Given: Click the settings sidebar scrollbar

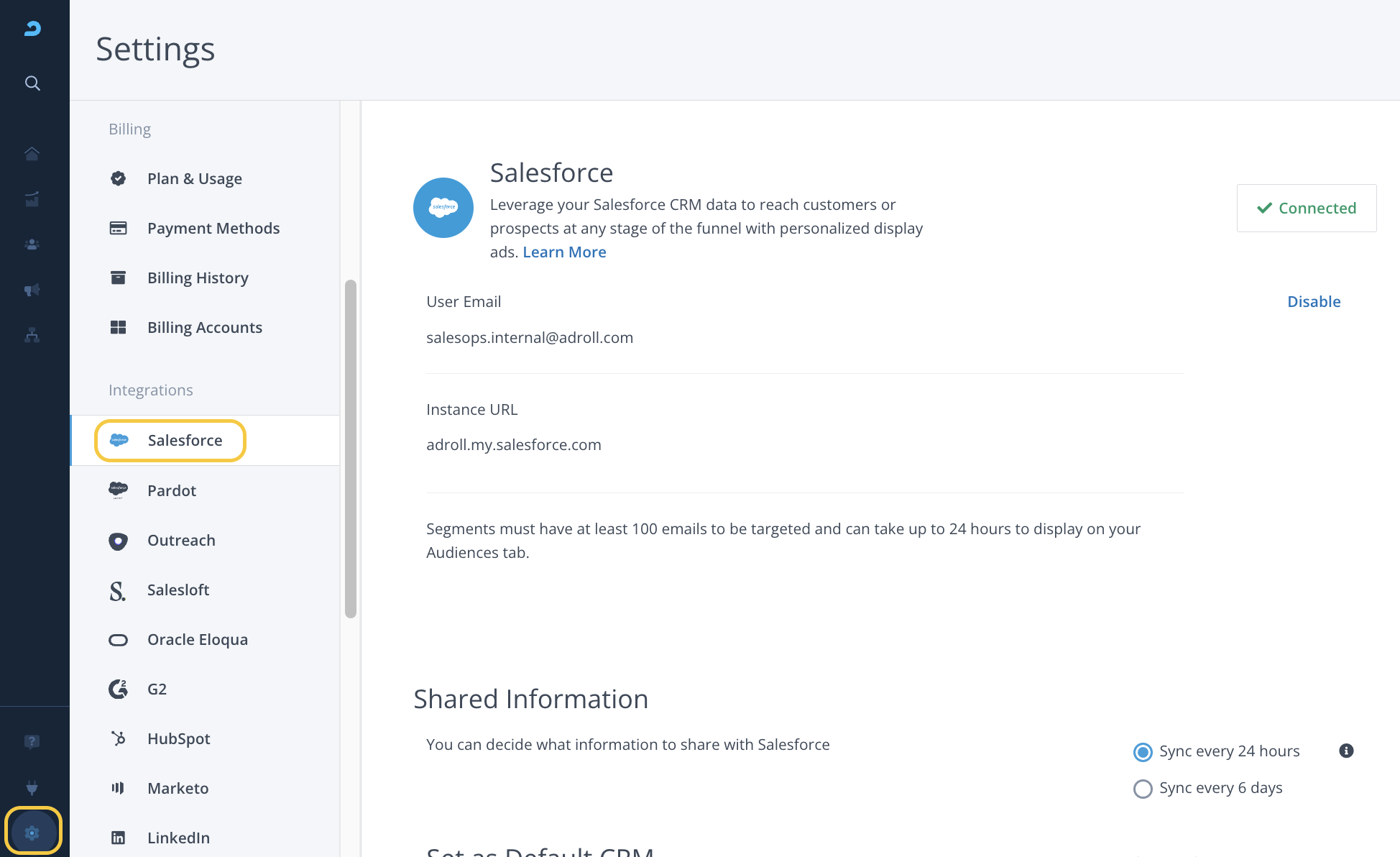Looking at the screenshot, I should pyautogui.click(x=351, y=449).
